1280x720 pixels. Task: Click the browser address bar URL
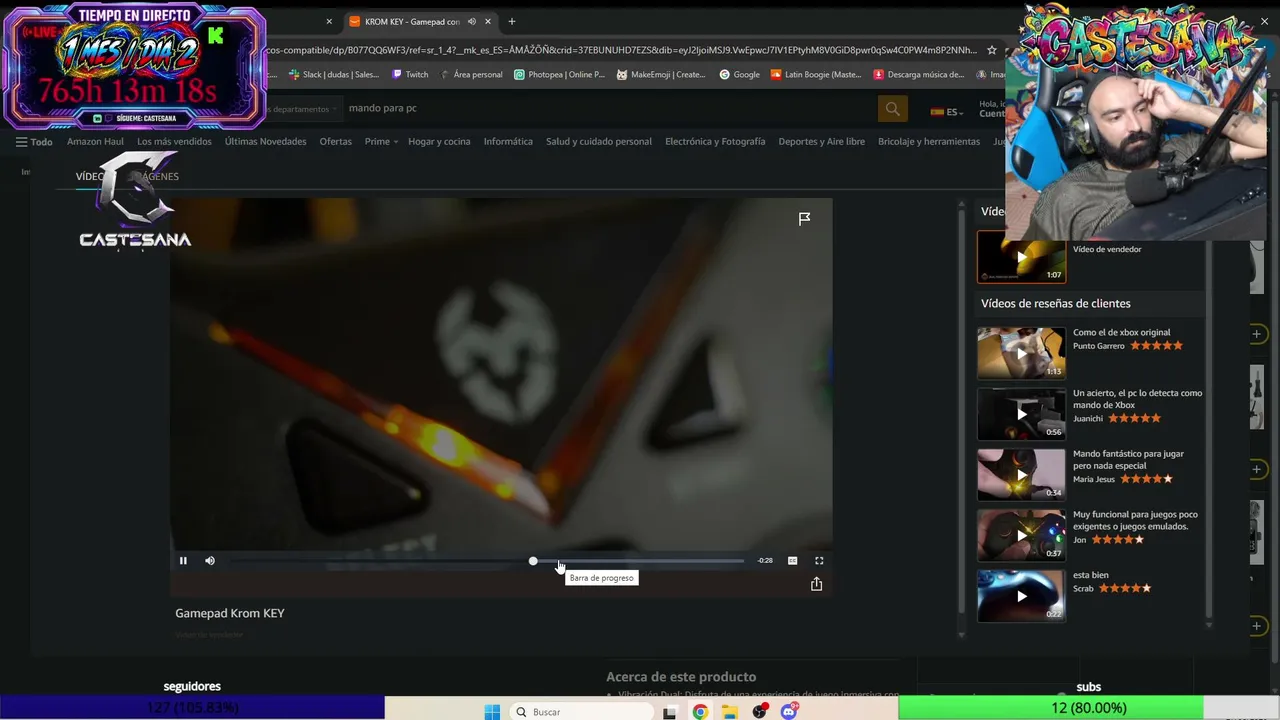[622, 50]
